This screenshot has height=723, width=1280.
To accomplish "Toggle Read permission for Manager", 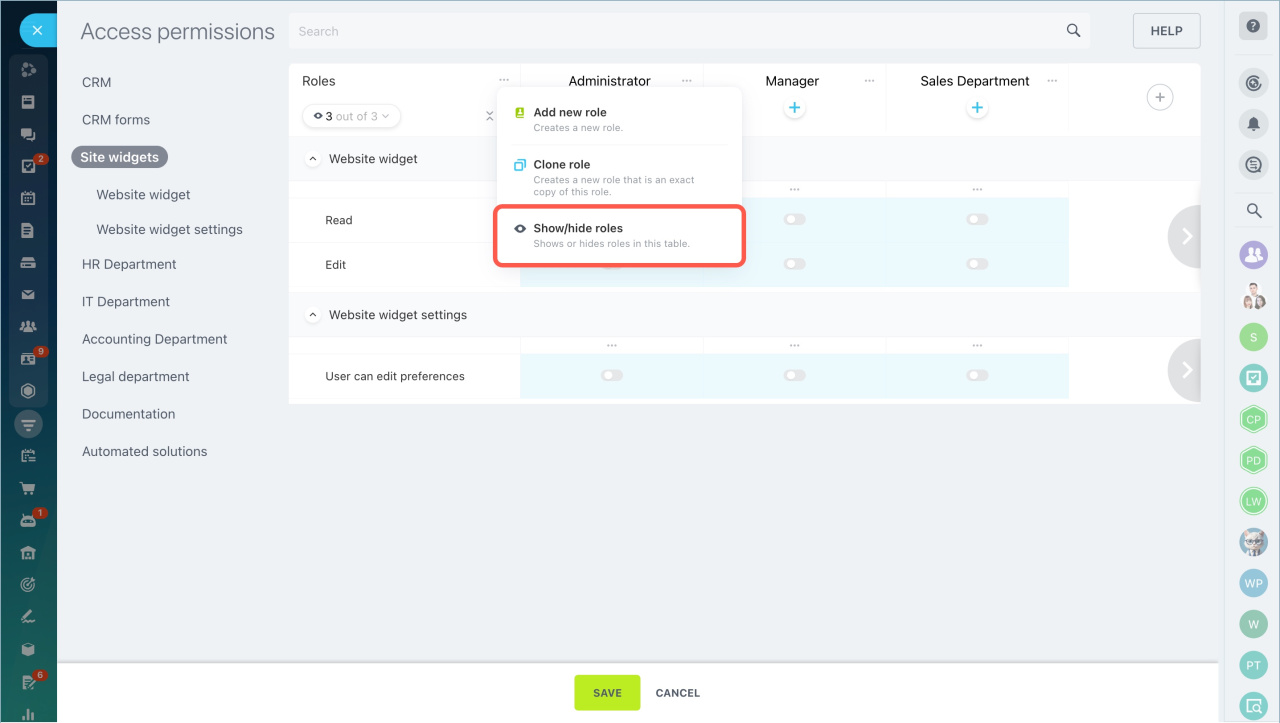I will click(794, 220).
